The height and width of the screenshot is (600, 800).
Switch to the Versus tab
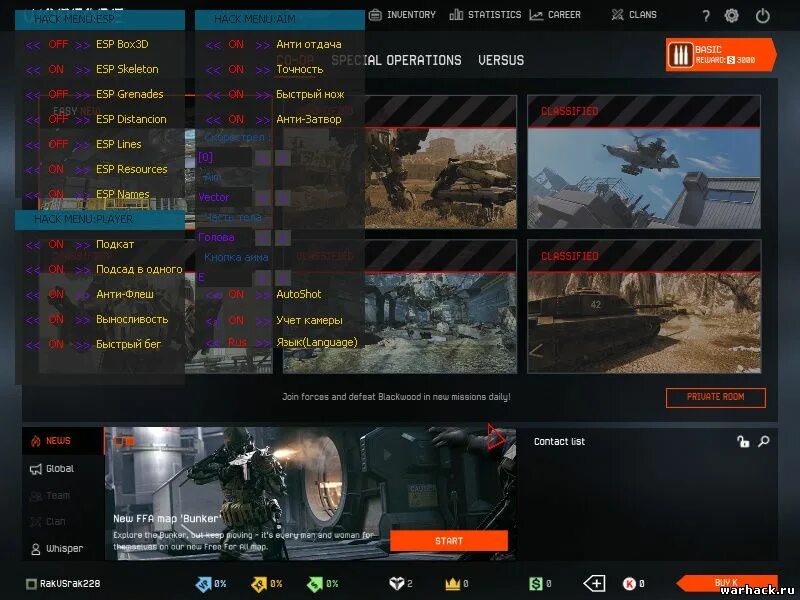click(x=500, y=60)
